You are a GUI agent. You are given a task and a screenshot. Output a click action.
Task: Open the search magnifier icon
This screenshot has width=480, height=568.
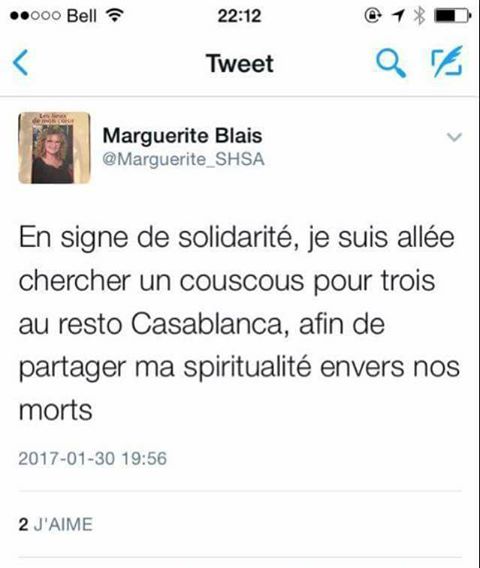tap(391, 64)
